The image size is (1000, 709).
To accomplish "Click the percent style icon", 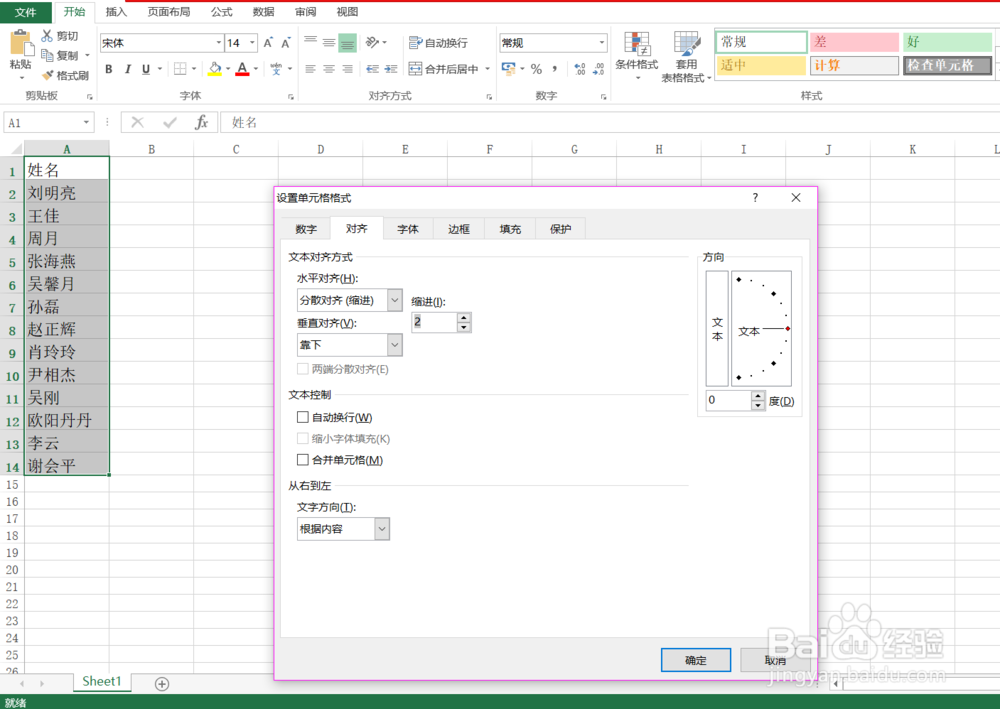I will coord(536,69).
